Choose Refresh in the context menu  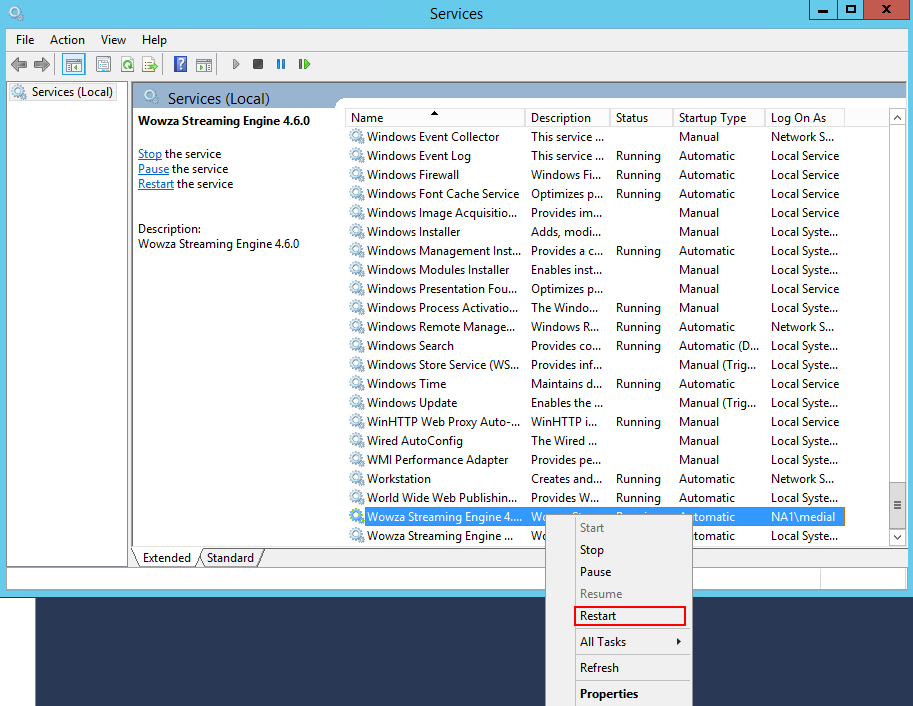click(x=619, y=668)
